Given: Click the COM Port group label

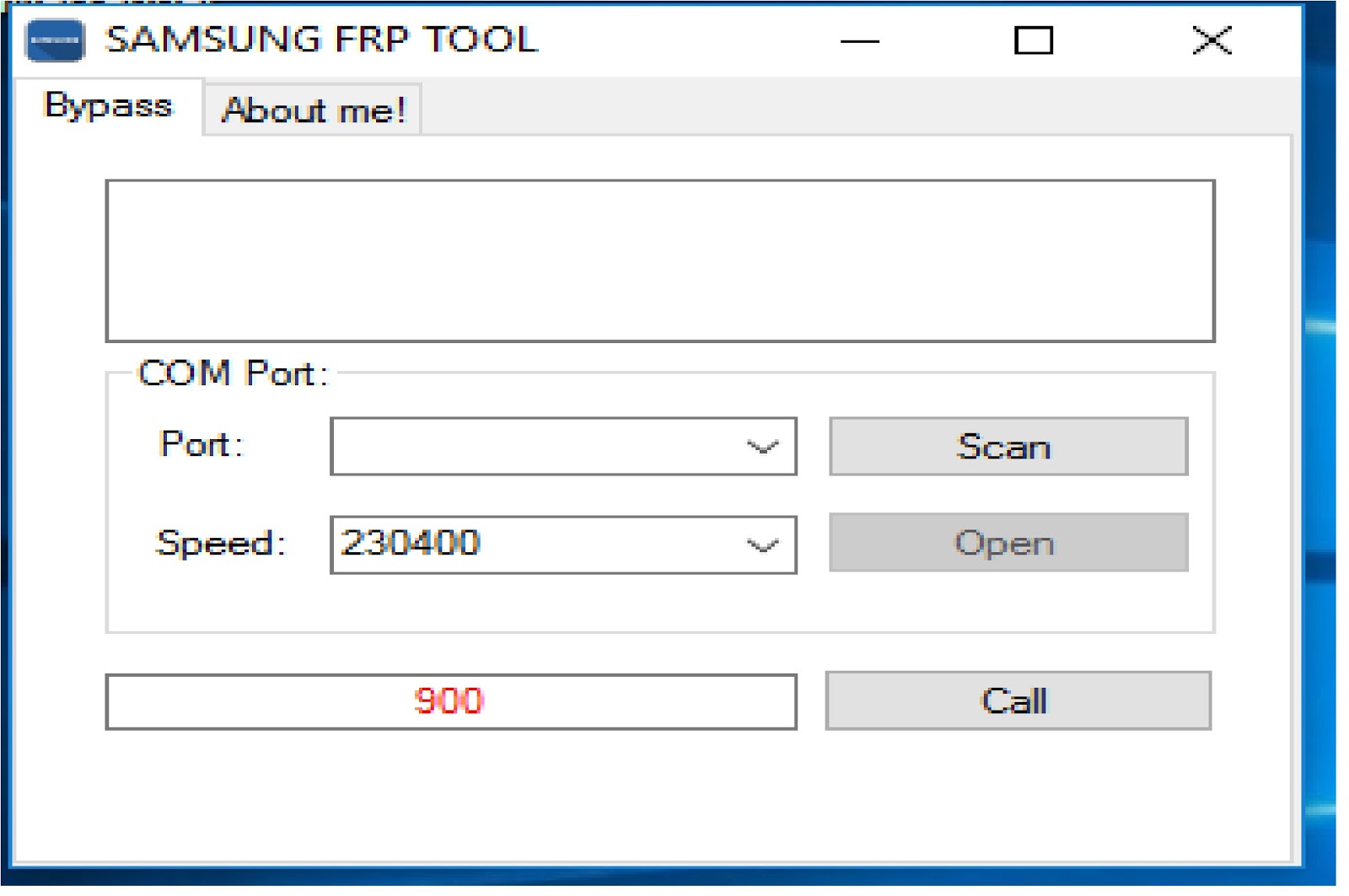Looking at the screenshot, I should [233, 373].
